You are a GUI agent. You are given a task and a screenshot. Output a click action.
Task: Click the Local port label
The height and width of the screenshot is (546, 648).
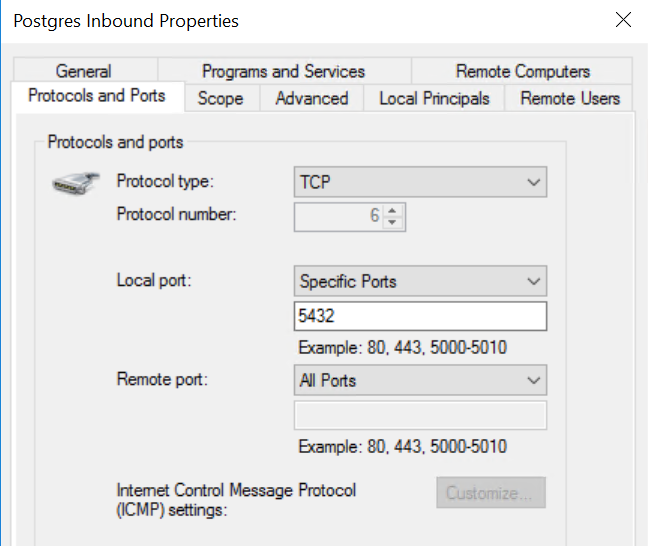click(154, 280)
